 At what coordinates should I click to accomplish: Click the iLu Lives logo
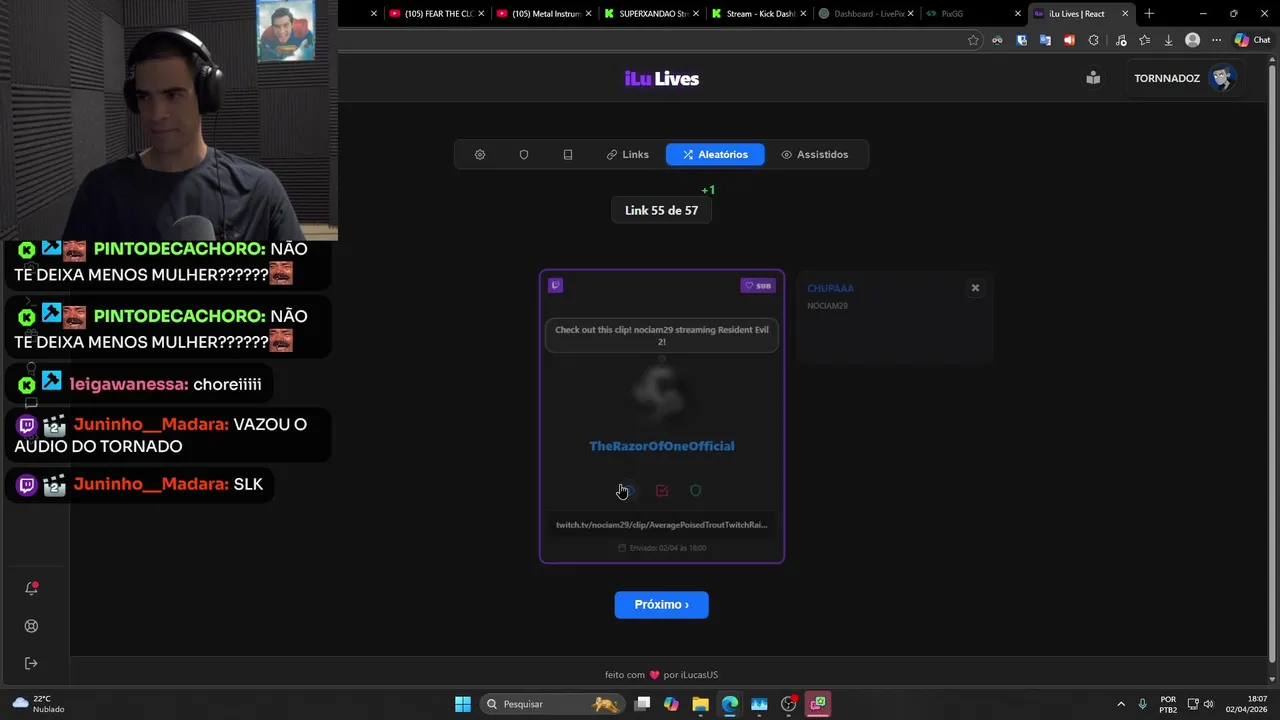[662, 79]
